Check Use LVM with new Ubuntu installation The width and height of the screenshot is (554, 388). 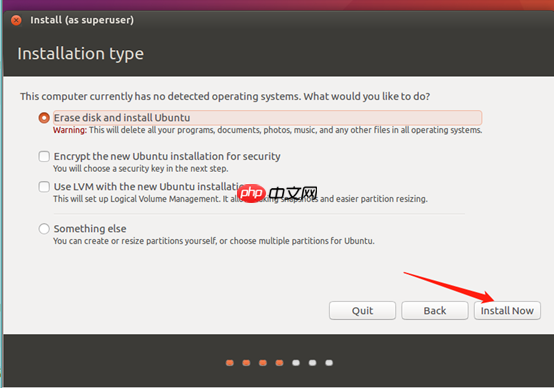pyautogui.click(x=44, y=187)
